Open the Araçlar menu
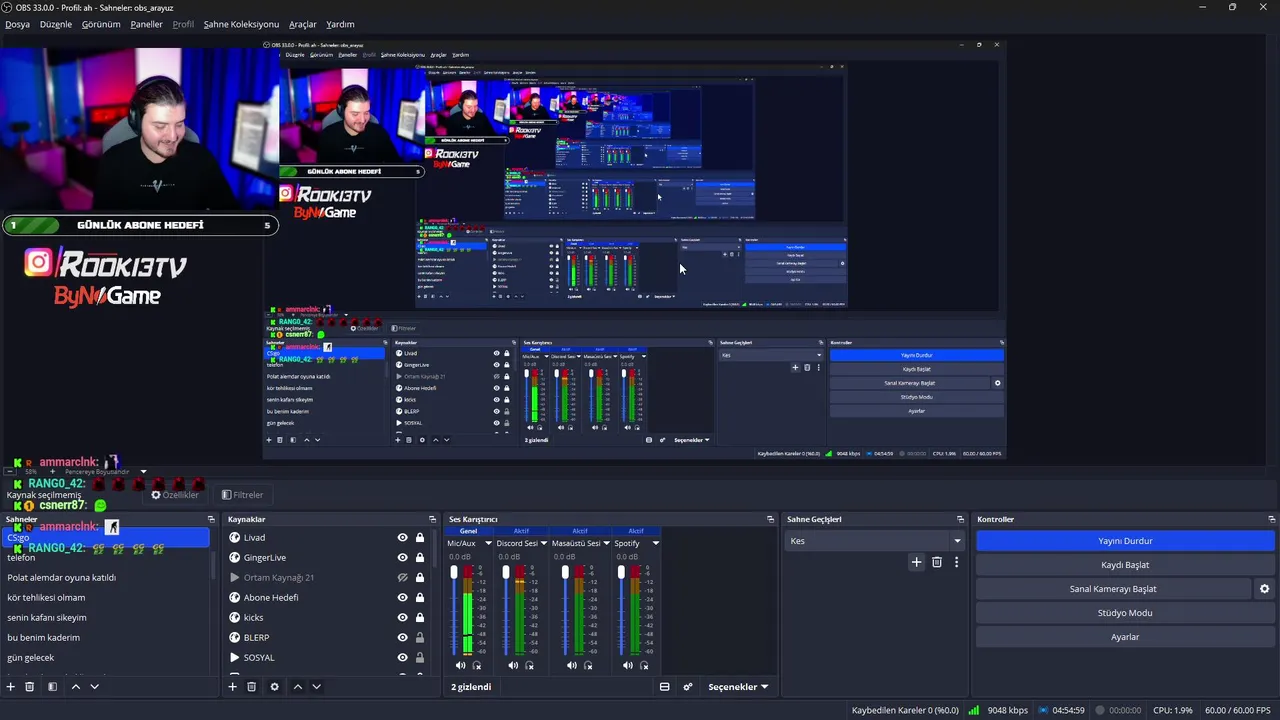1280x720 pixels. (303, 24)
